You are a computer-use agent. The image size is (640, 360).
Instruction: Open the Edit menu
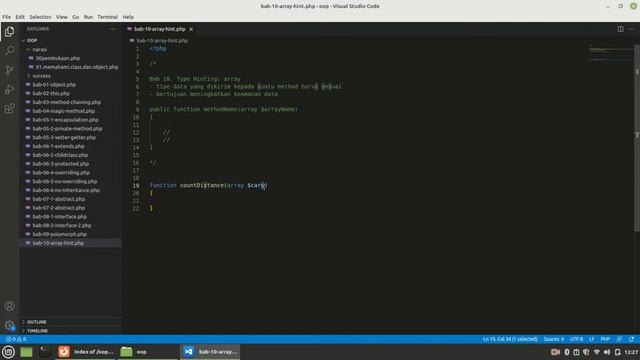(x=20, y=17)
